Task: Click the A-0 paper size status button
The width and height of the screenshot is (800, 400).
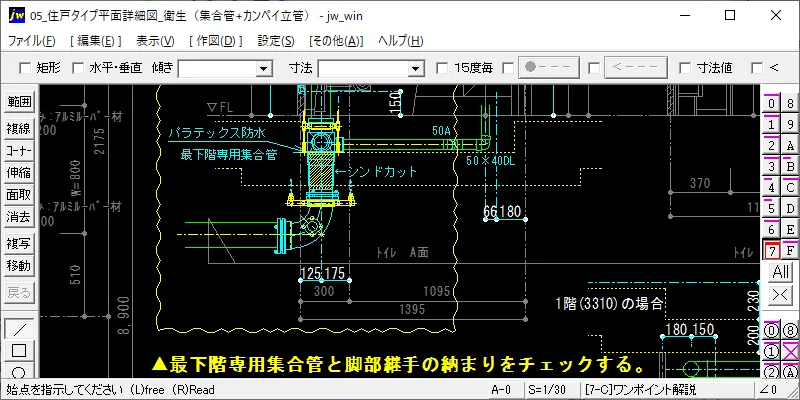Action: point(506,390)
